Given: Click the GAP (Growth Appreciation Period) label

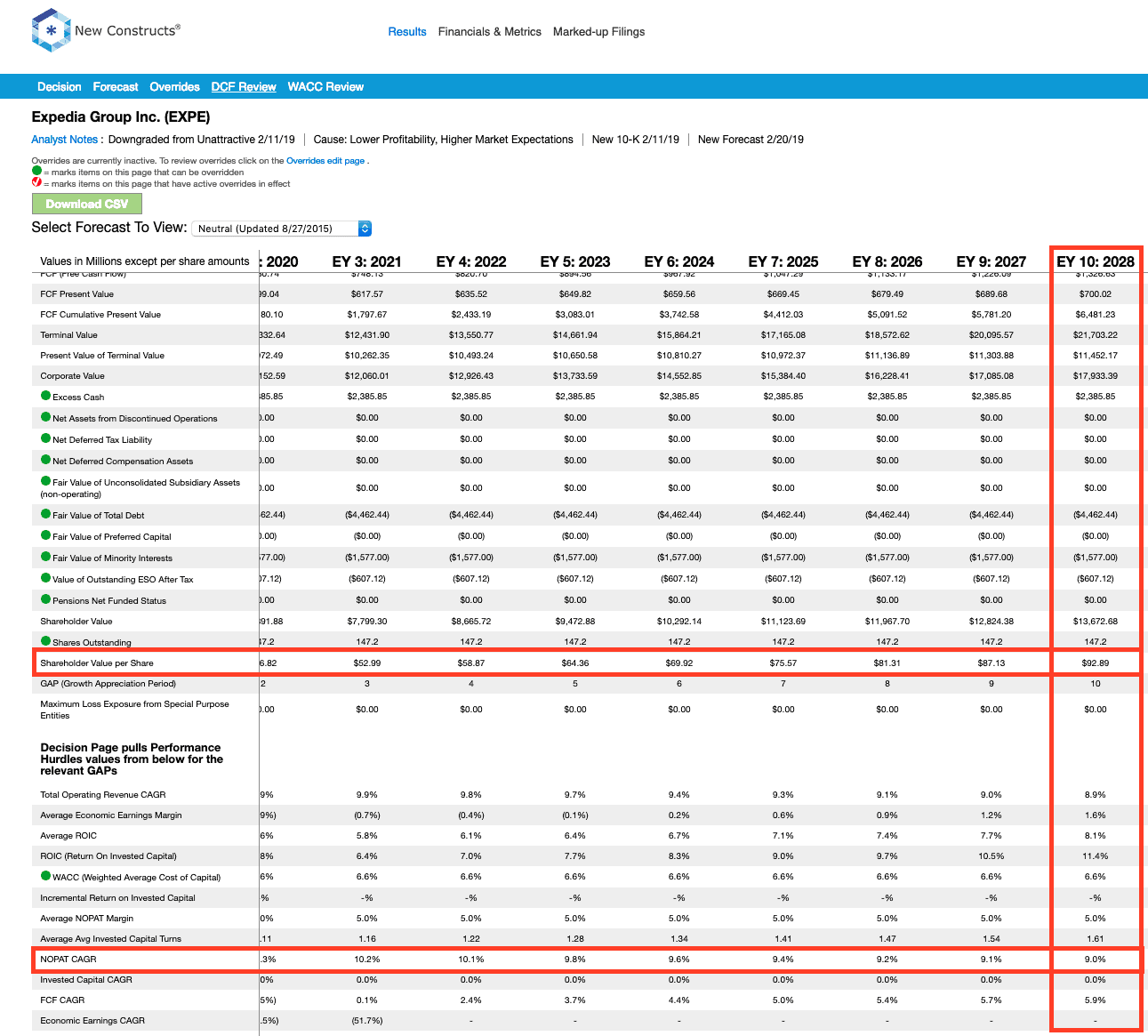Looking at the screenshot, I should click(108, 683).
